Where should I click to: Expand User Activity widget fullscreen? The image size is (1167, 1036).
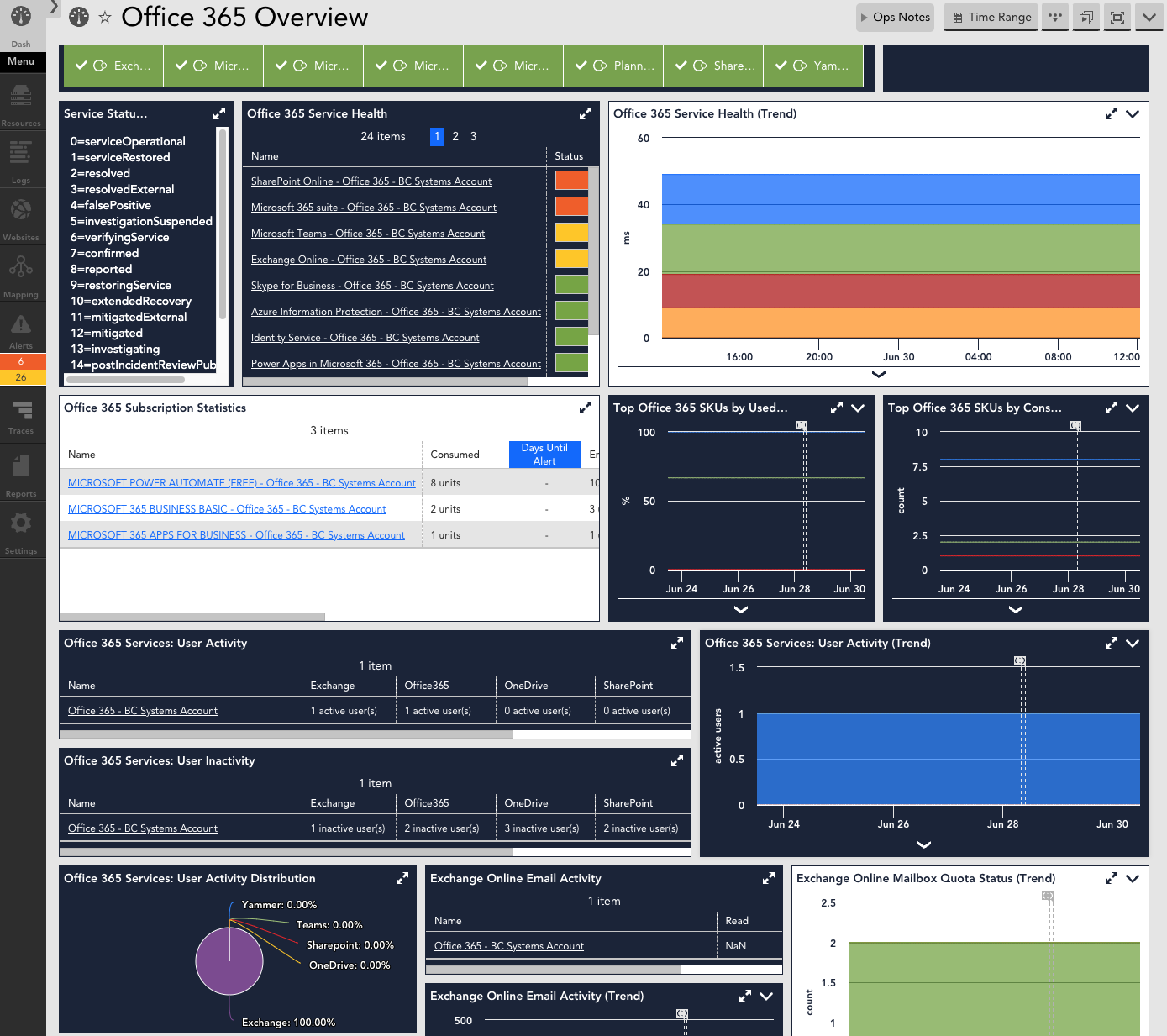click(x=676, y=643)
